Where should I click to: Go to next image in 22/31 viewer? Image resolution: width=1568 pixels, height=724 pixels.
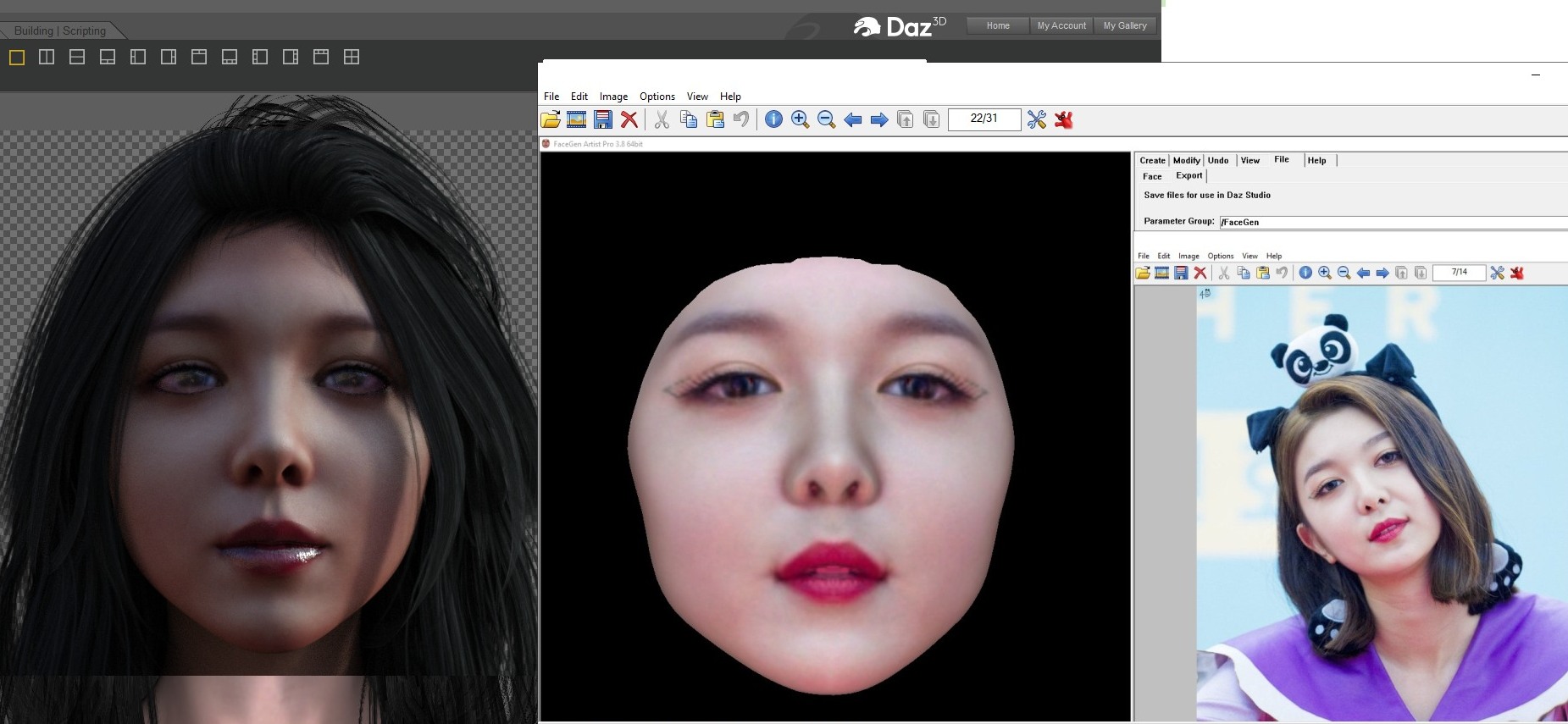tap(879, 119)
